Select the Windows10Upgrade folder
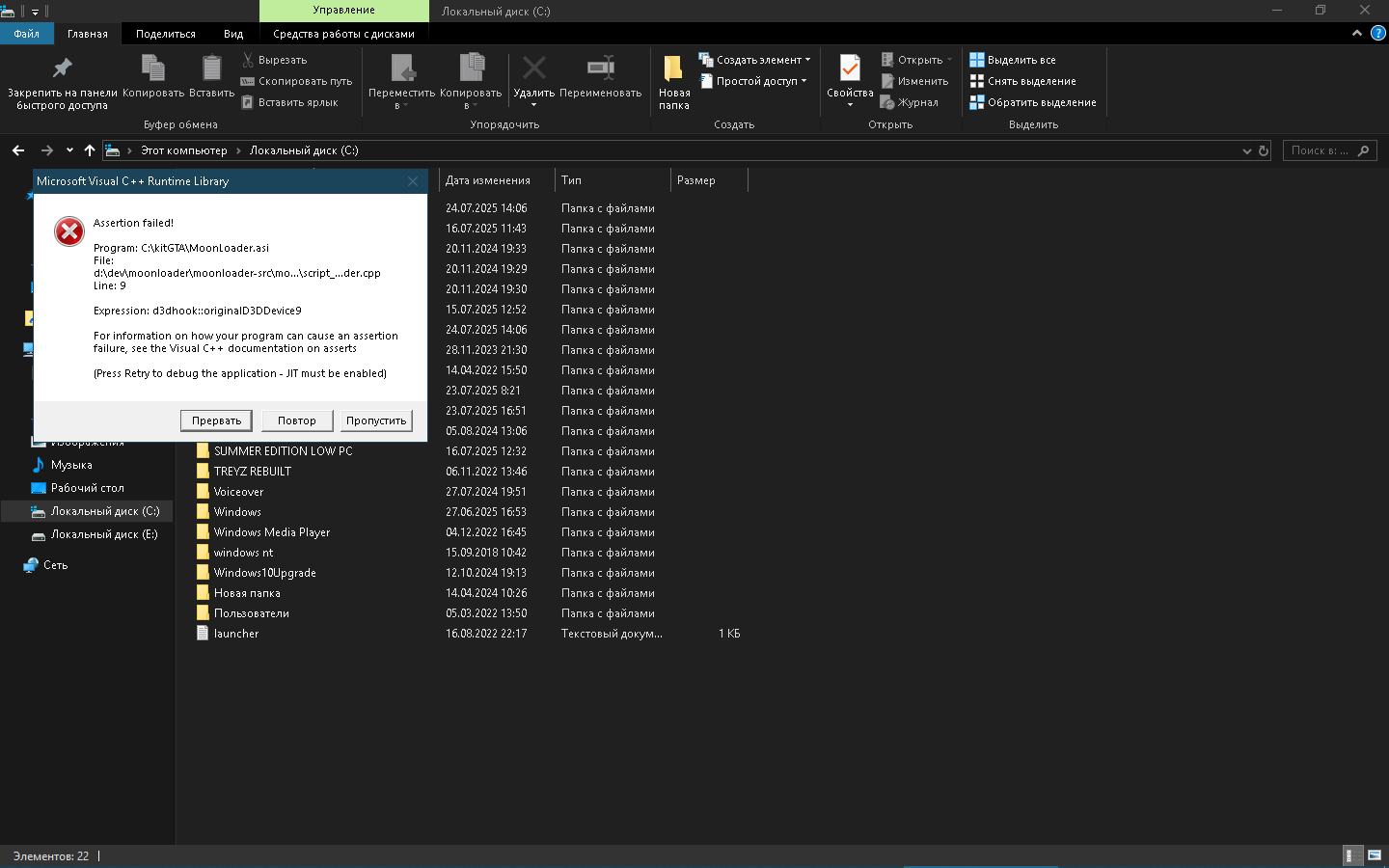The width and height of the screenshot is (1389, 868). click(x=265, y=573)
